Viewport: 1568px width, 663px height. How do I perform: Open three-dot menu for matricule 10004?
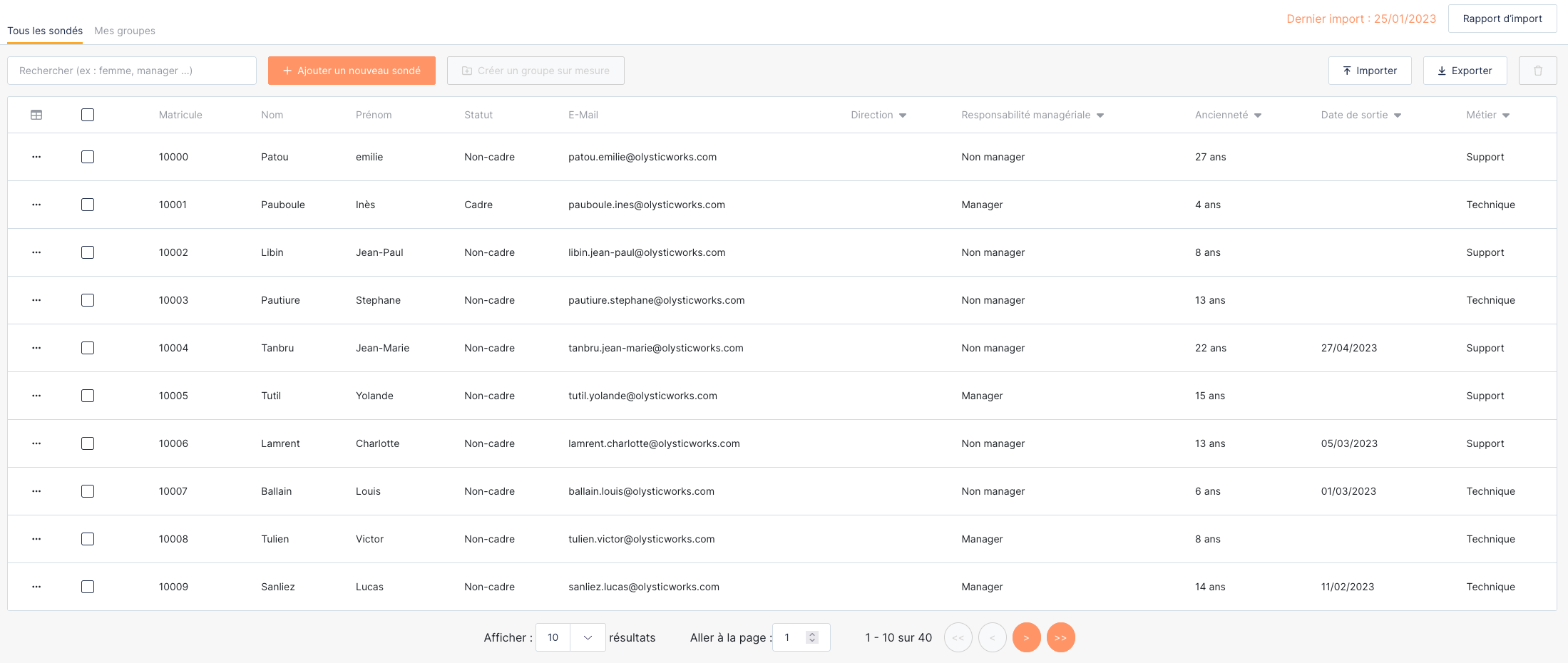point(36,348)
